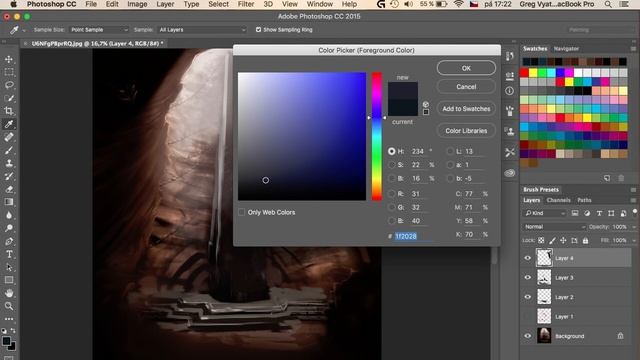This screenshot has width=640, height=360.
Task: Click the lock all icon in Layers
Action: 585,241
